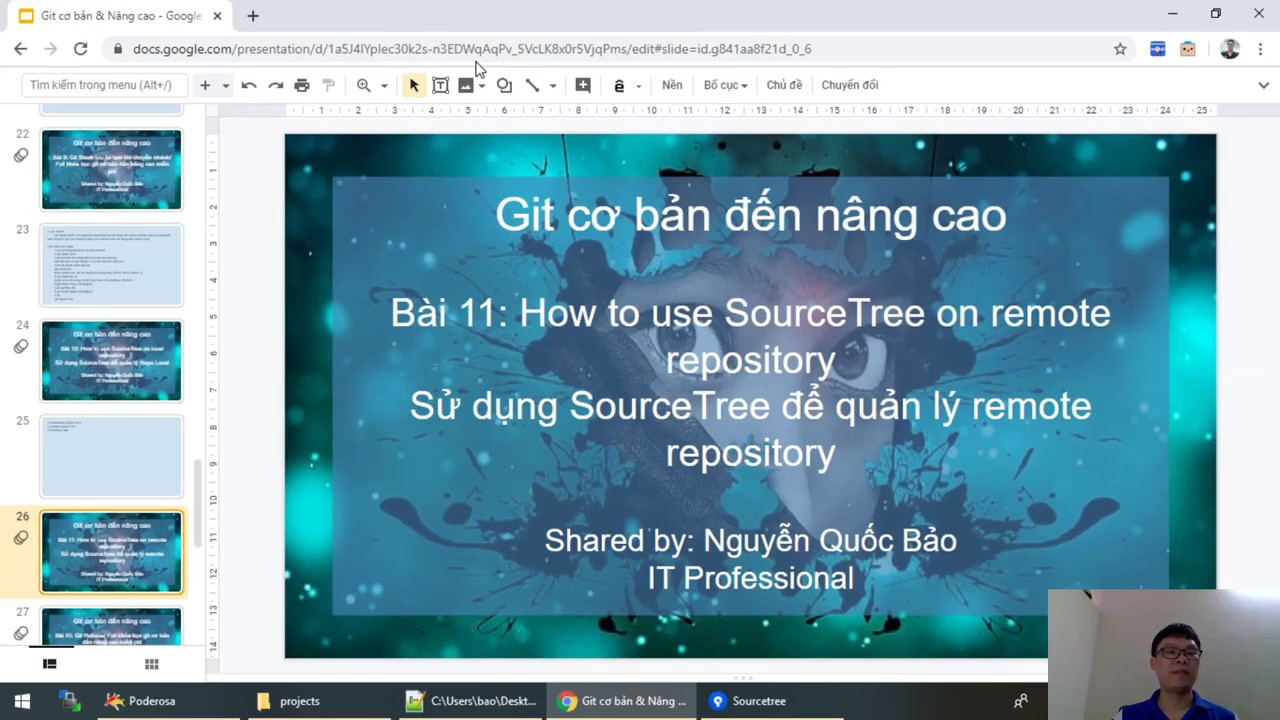The image size is (1280, 720).
Task: Switch to grid view
Action: [152, 664]
